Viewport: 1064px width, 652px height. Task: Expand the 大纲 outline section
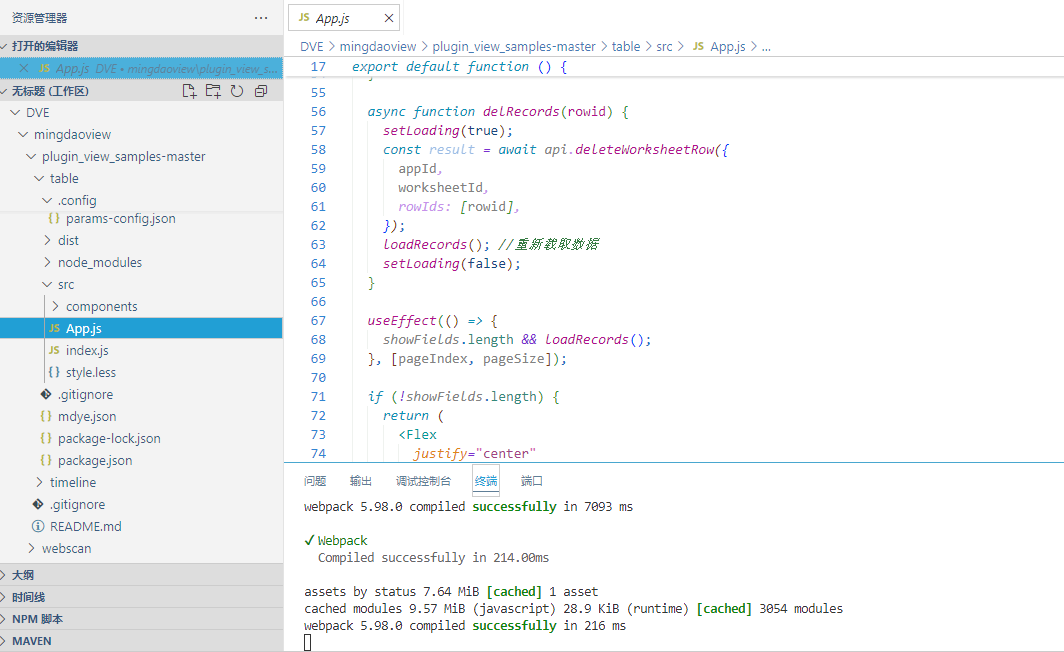pos(23,575)
